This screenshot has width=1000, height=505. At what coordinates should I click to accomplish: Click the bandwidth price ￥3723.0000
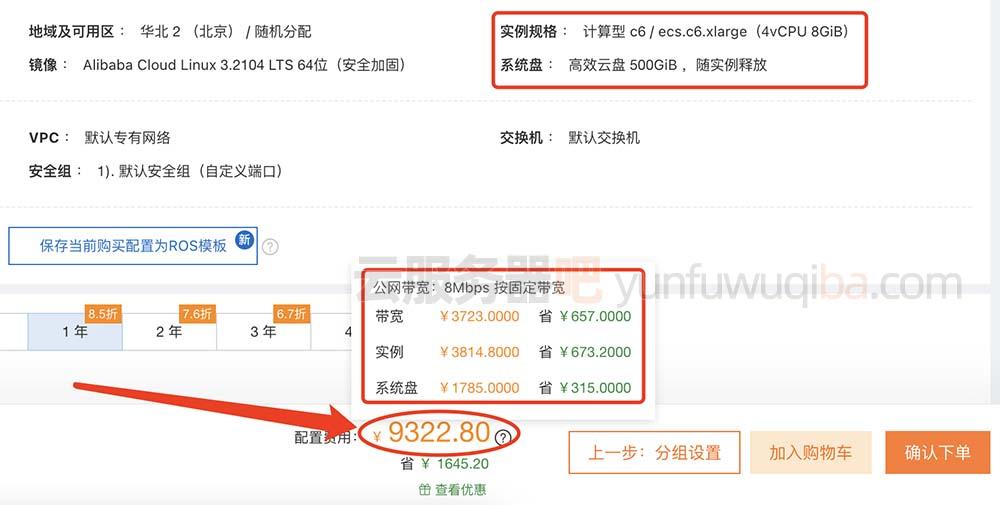click(480, 316)
